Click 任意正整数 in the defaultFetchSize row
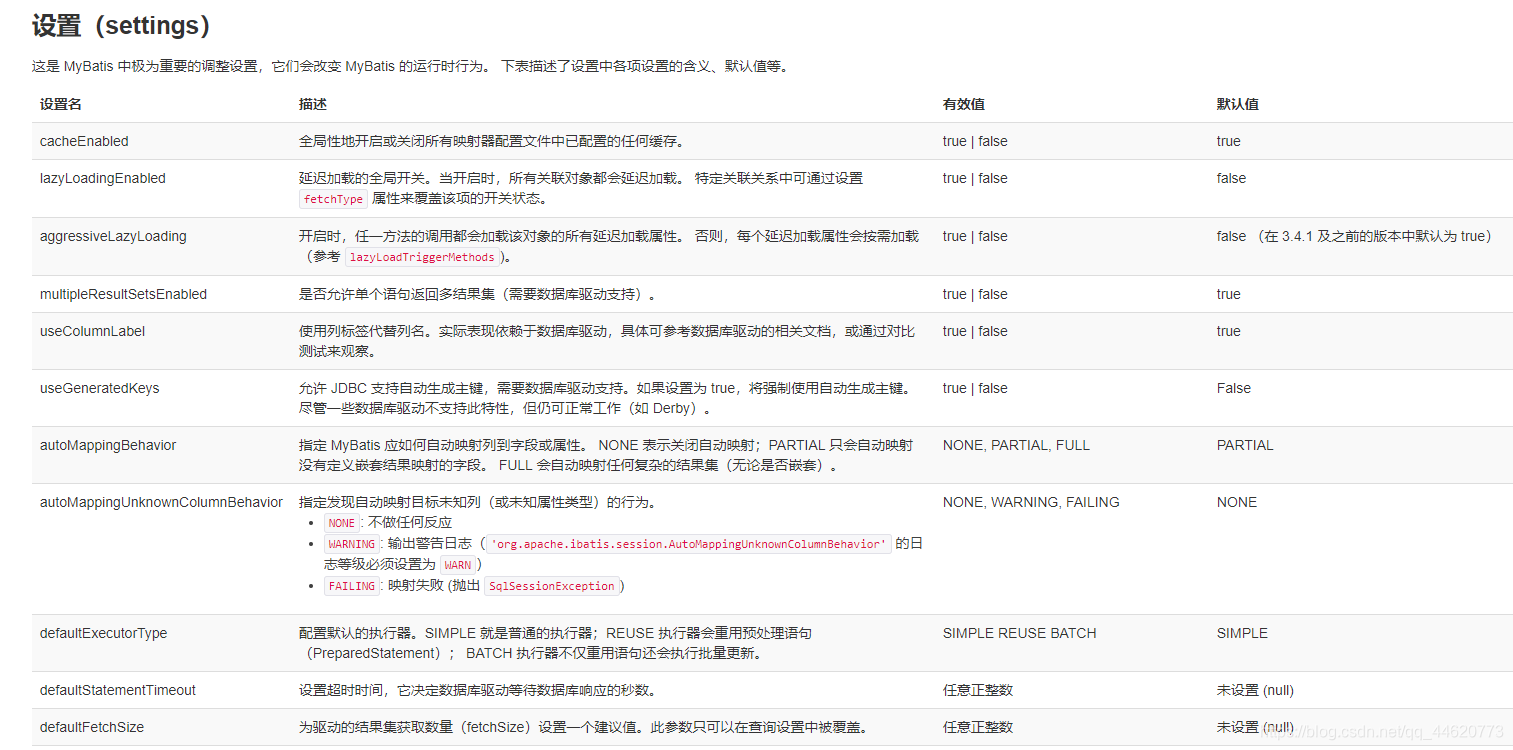This screenshot has width=1513, height=750. [x=978, y=727]
